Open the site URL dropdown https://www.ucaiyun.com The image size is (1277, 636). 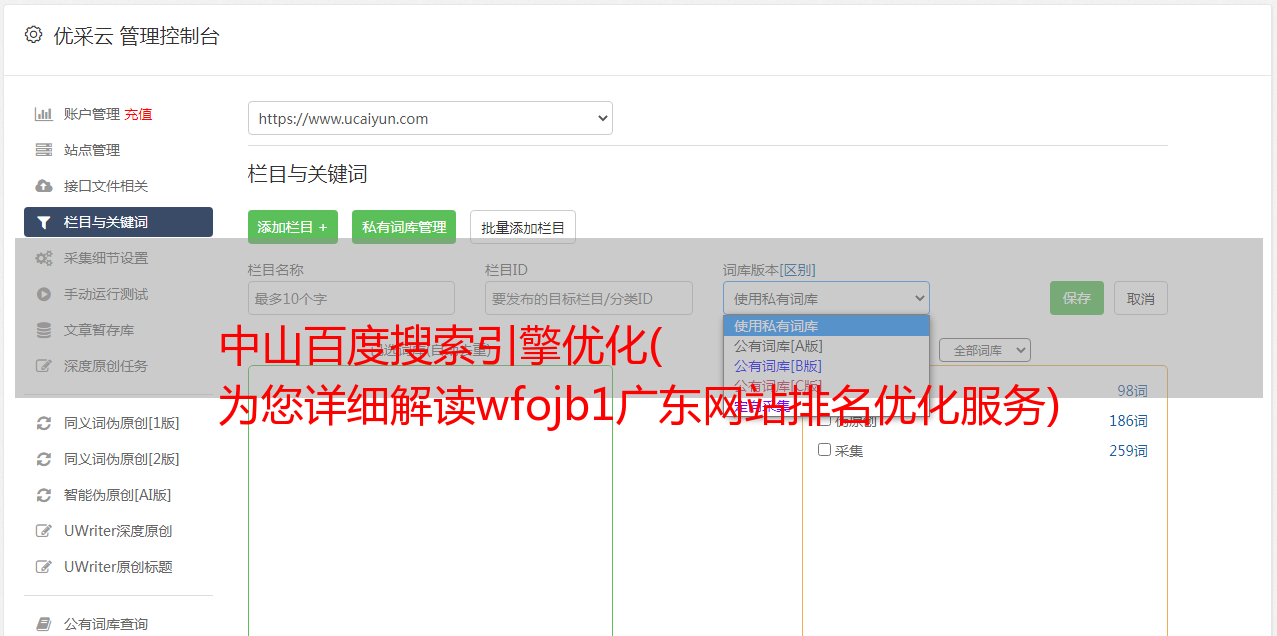430,118
